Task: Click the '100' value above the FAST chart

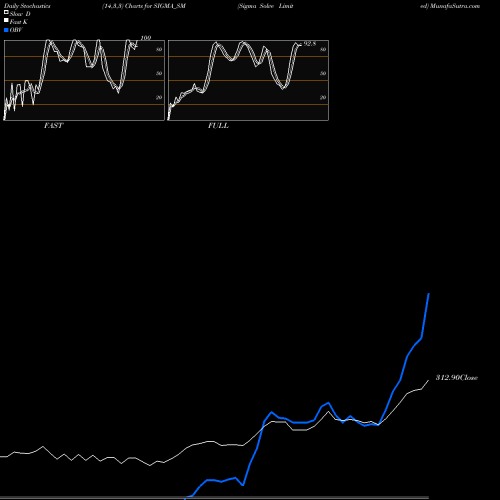Action: [x=146, y=38]
